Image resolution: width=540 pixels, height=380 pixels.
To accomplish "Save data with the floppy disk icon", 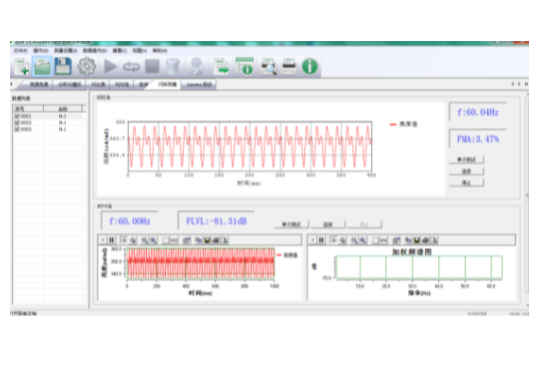I will pos(63,66).
